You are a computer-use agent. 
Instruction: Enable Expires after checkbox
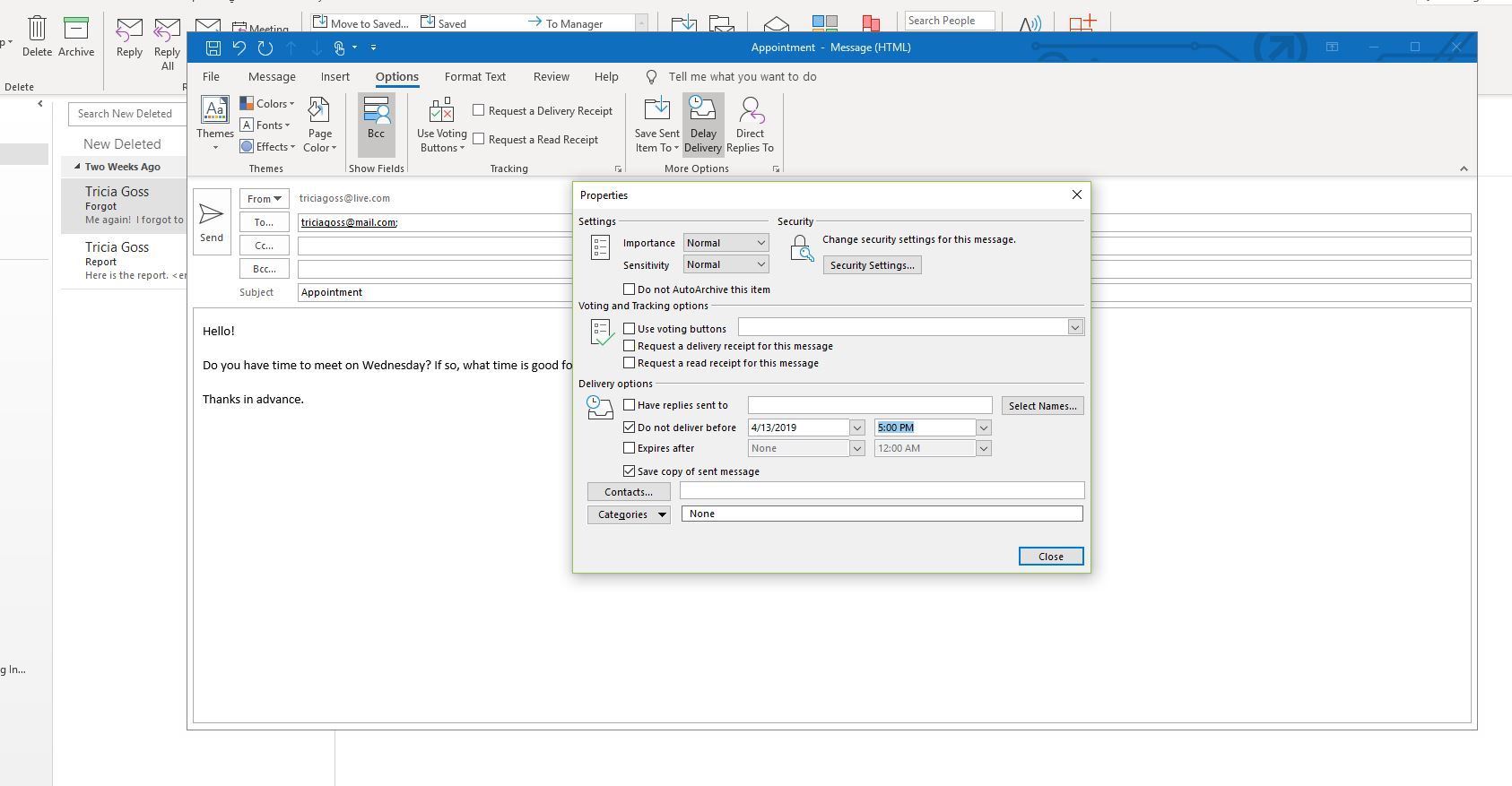(x=630, y=448)
